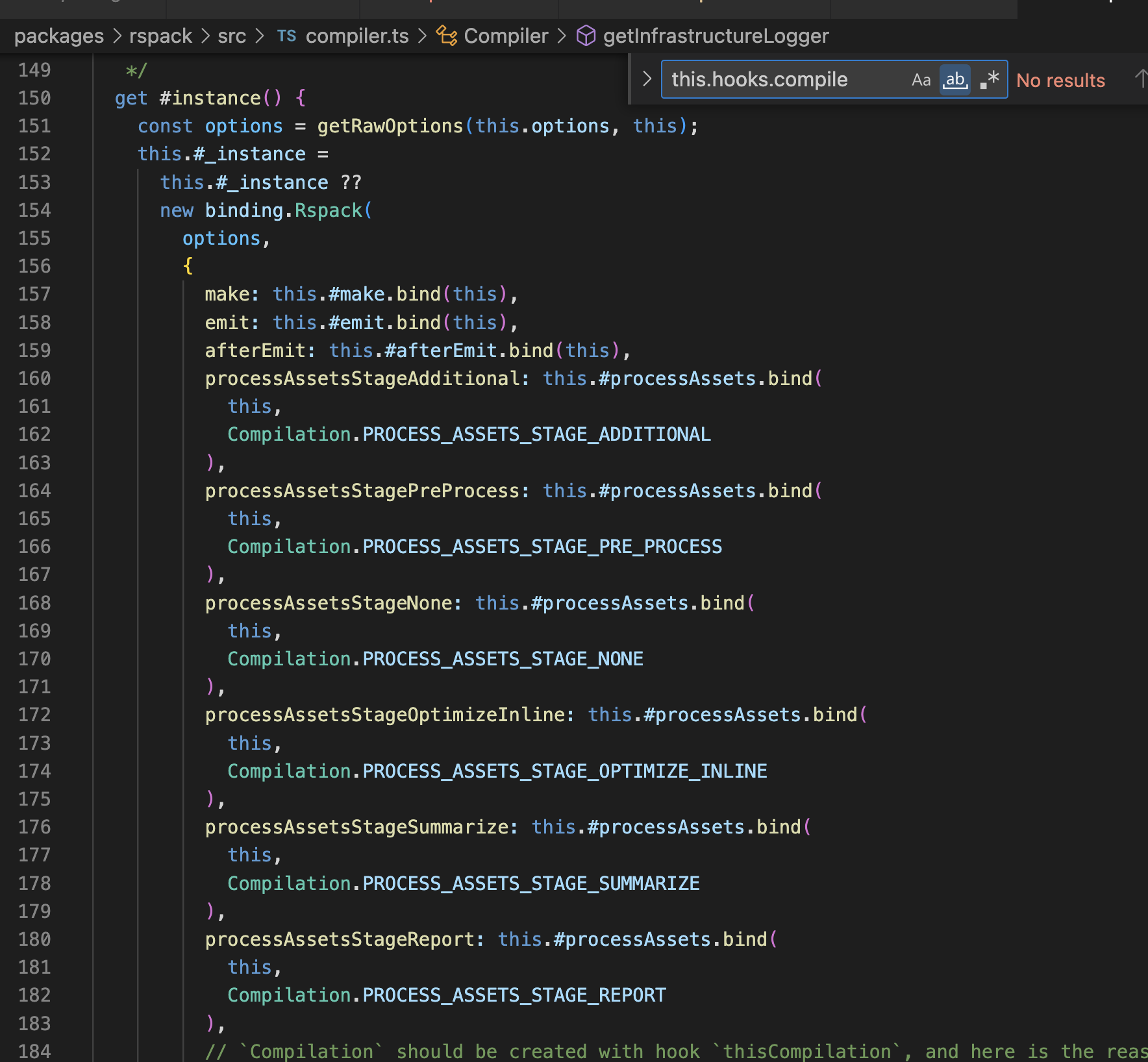Click the regex '.*' icon in find widget
Viewport: 1148px width, 1062px height.
(x=988, y=79)
